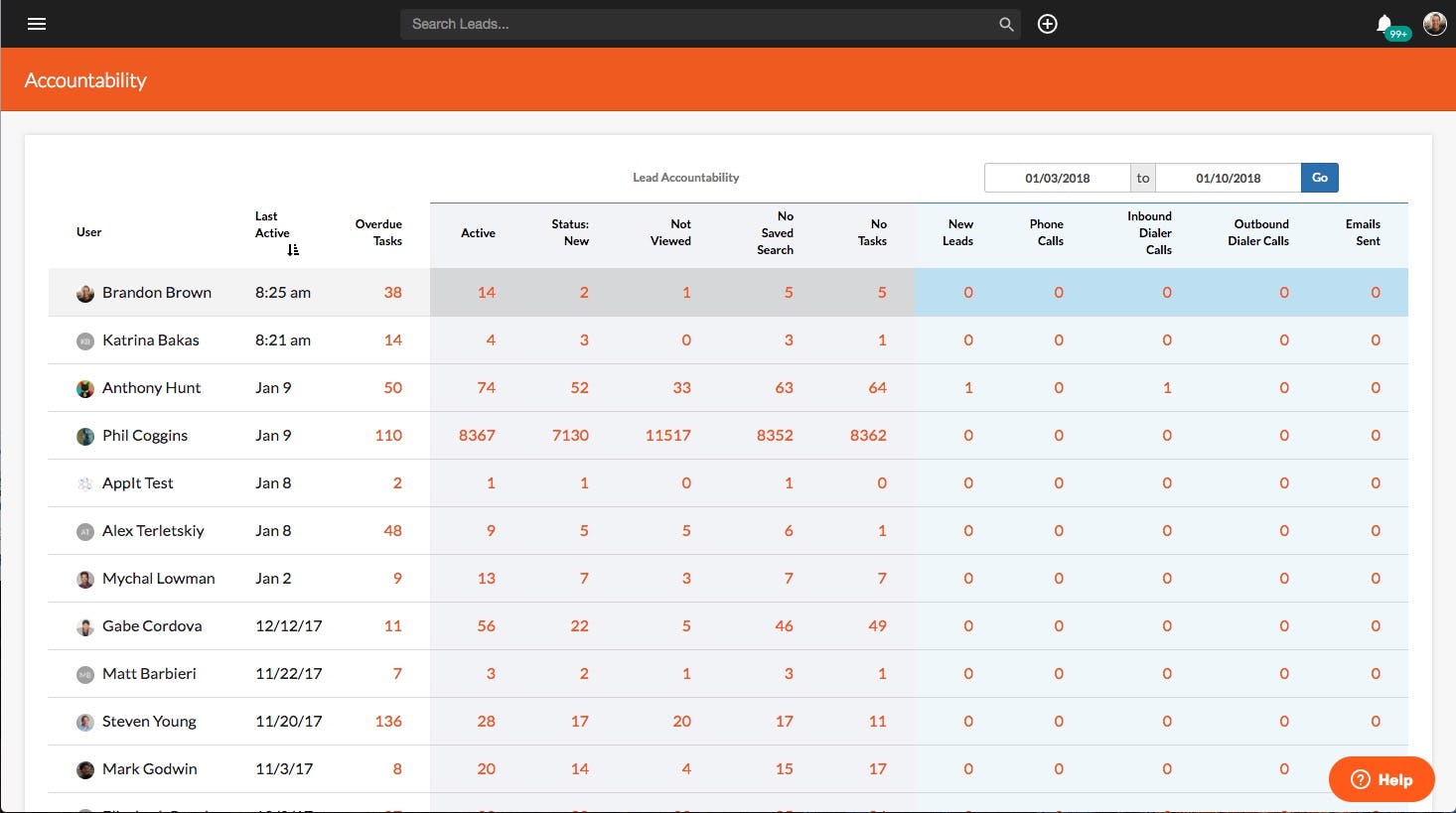
Task: Click Phil Coggins's Active value 8367
Action: pyautogui.click(x=477, y=436)
